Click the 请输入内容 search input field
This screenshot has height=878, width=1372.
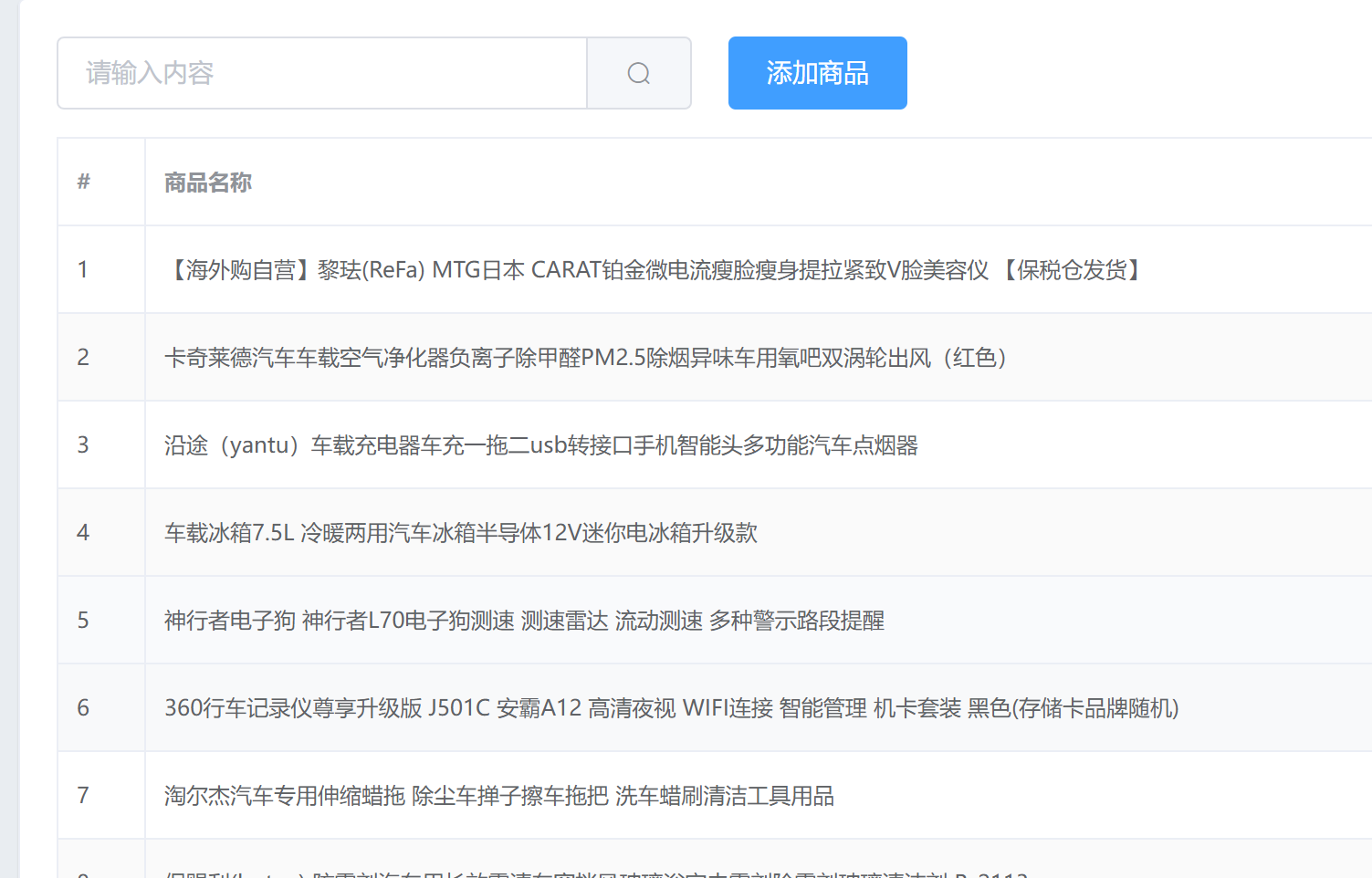point(322,73)
